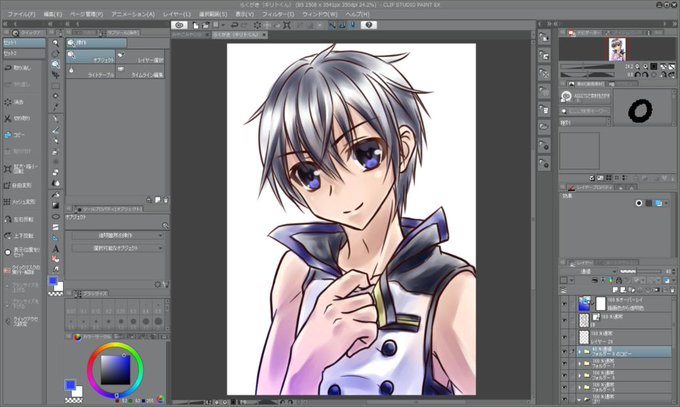Viewport: 680px width, 407px height.
Task: Toggle Snap to Ruler in command bar
Action: 332,25
